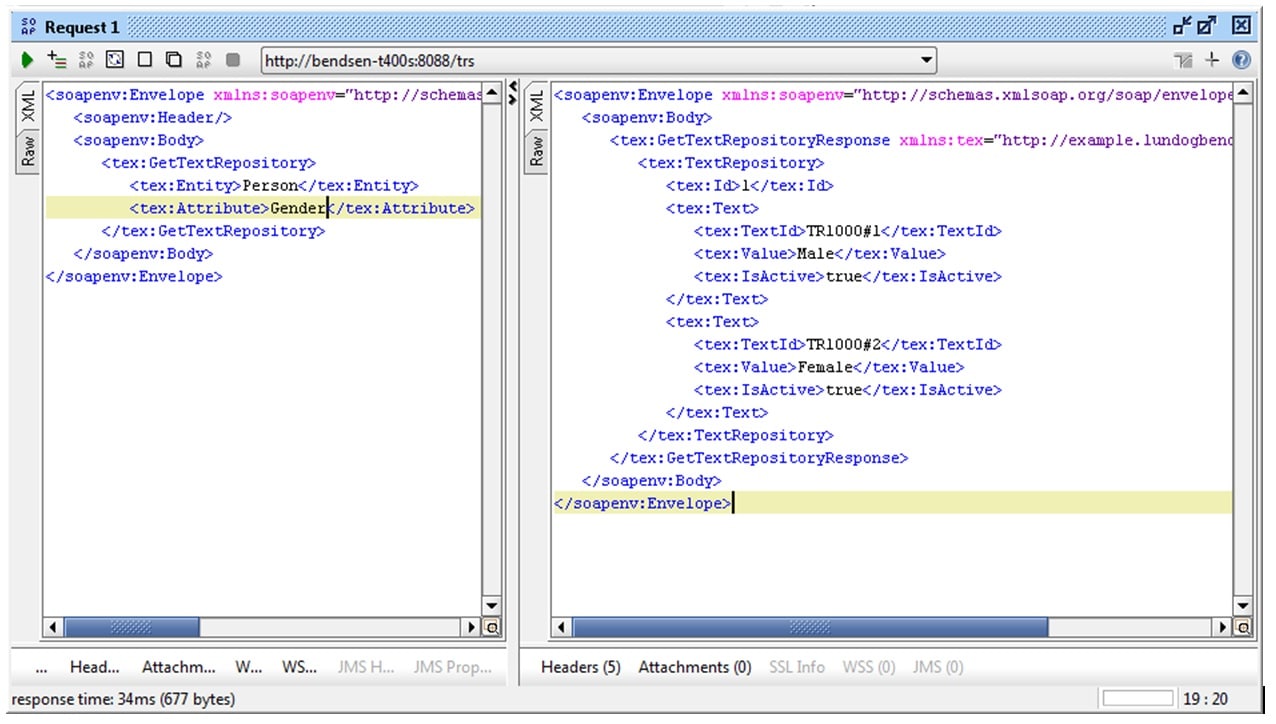Screen dimensions: 1276x724
Task: Click the response time status text
Action: point(123,699)
